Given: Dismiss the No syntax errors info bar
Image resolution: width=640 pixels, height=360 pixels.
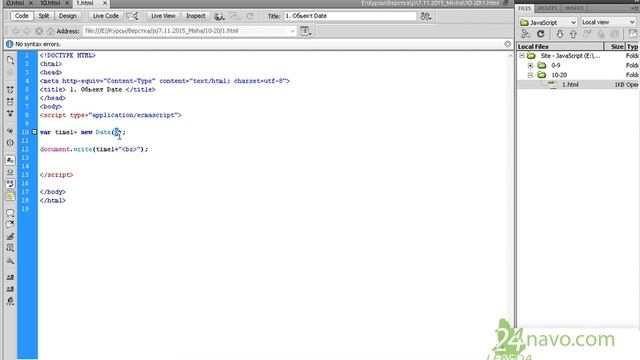Looking at the screenshot, I should (x=507, y=44).
